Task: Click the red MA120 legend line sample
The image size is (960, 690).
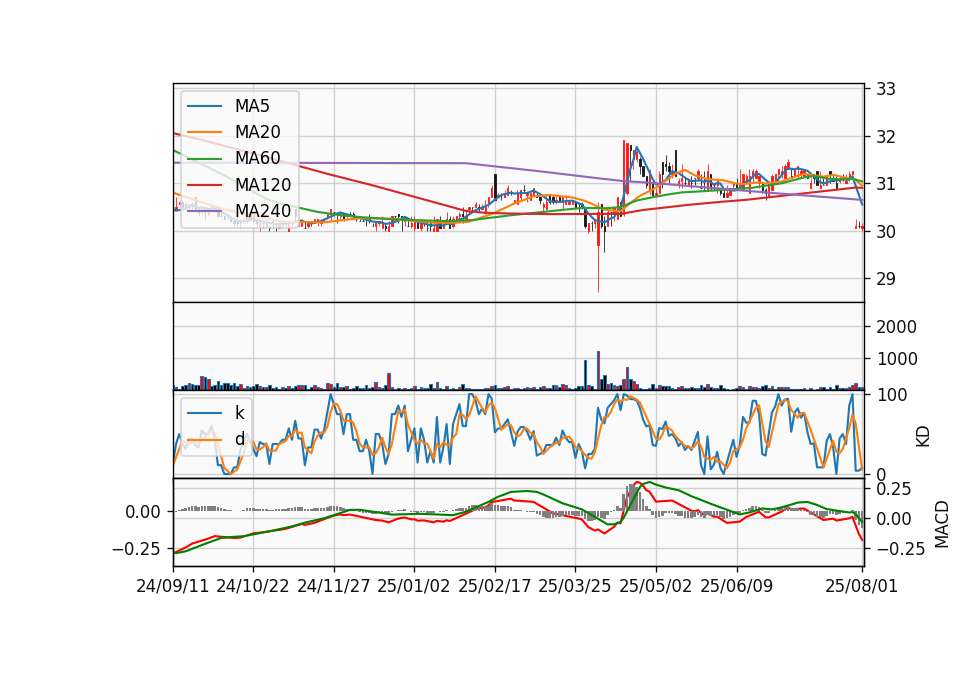Action: 204,185
